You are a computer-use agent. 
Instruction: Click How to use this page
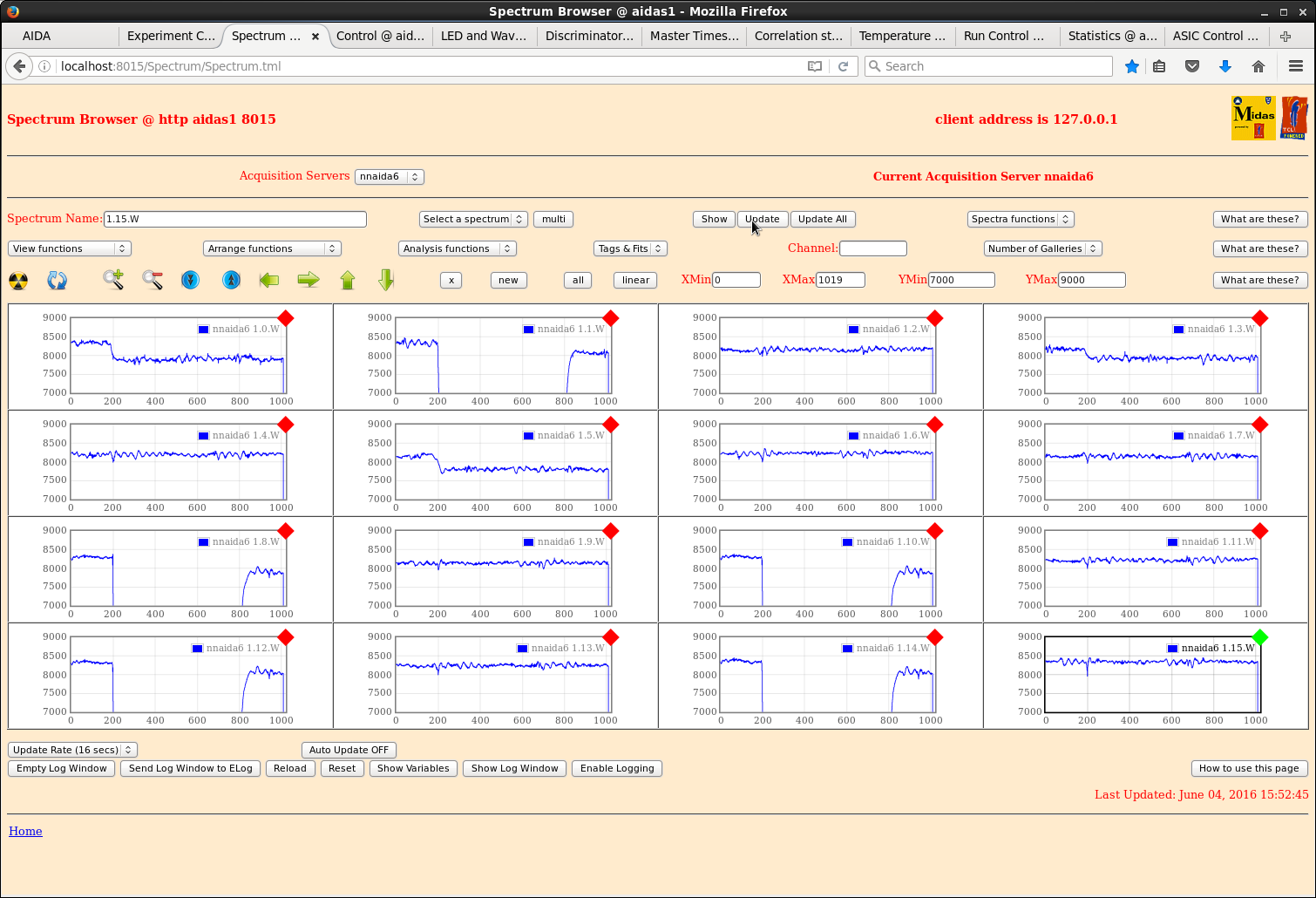tap(1249, 768)
